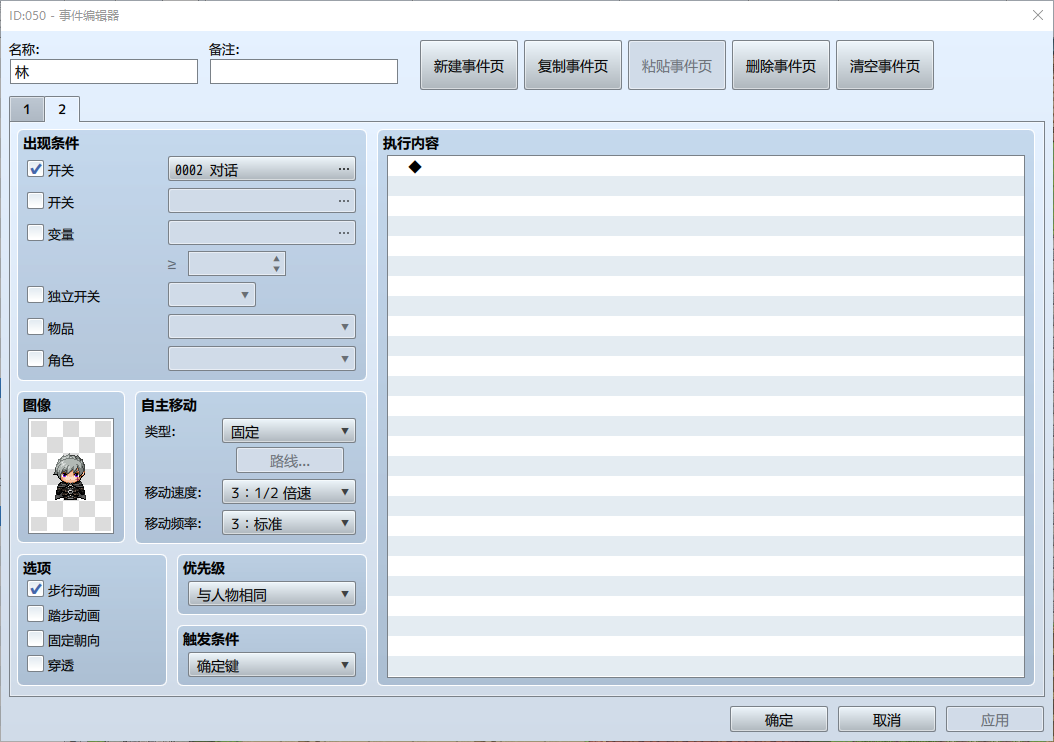Cancel the dialog with 取消

click(887, 720)
